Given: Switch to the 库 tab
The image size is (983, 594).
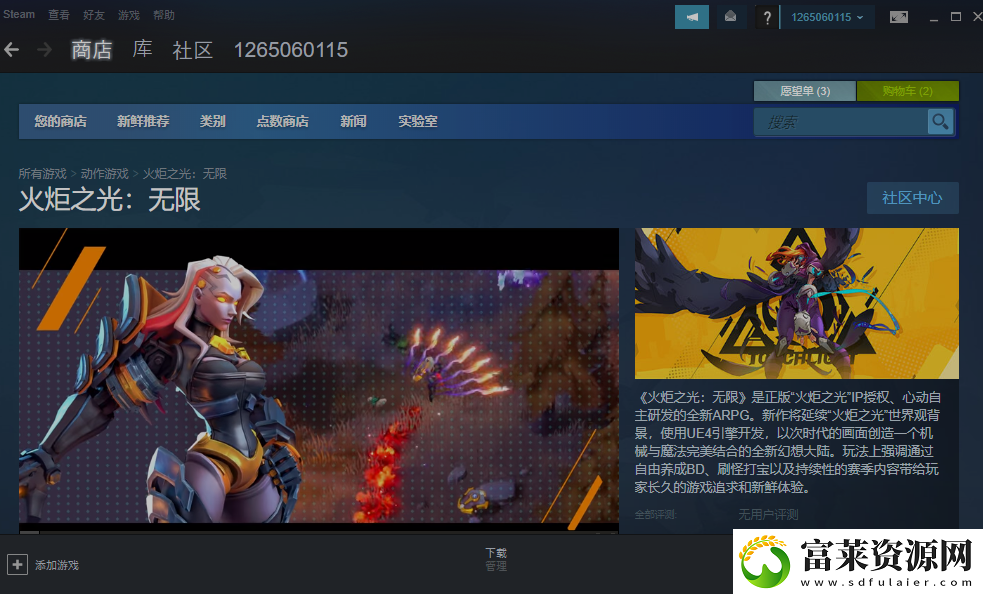Looking at the screenshot, I should click(x=142, y=49).
